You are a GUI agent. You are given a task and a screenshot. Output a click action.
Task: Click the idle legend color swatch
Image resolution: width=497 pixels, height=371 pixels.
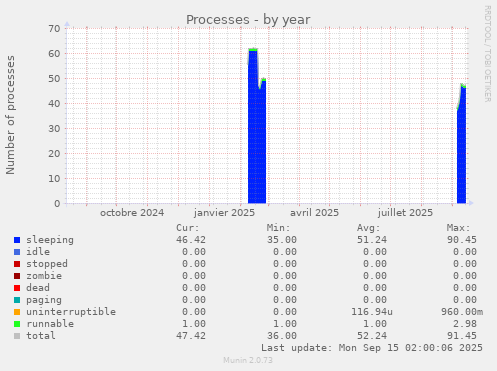(x=17, y=252)
